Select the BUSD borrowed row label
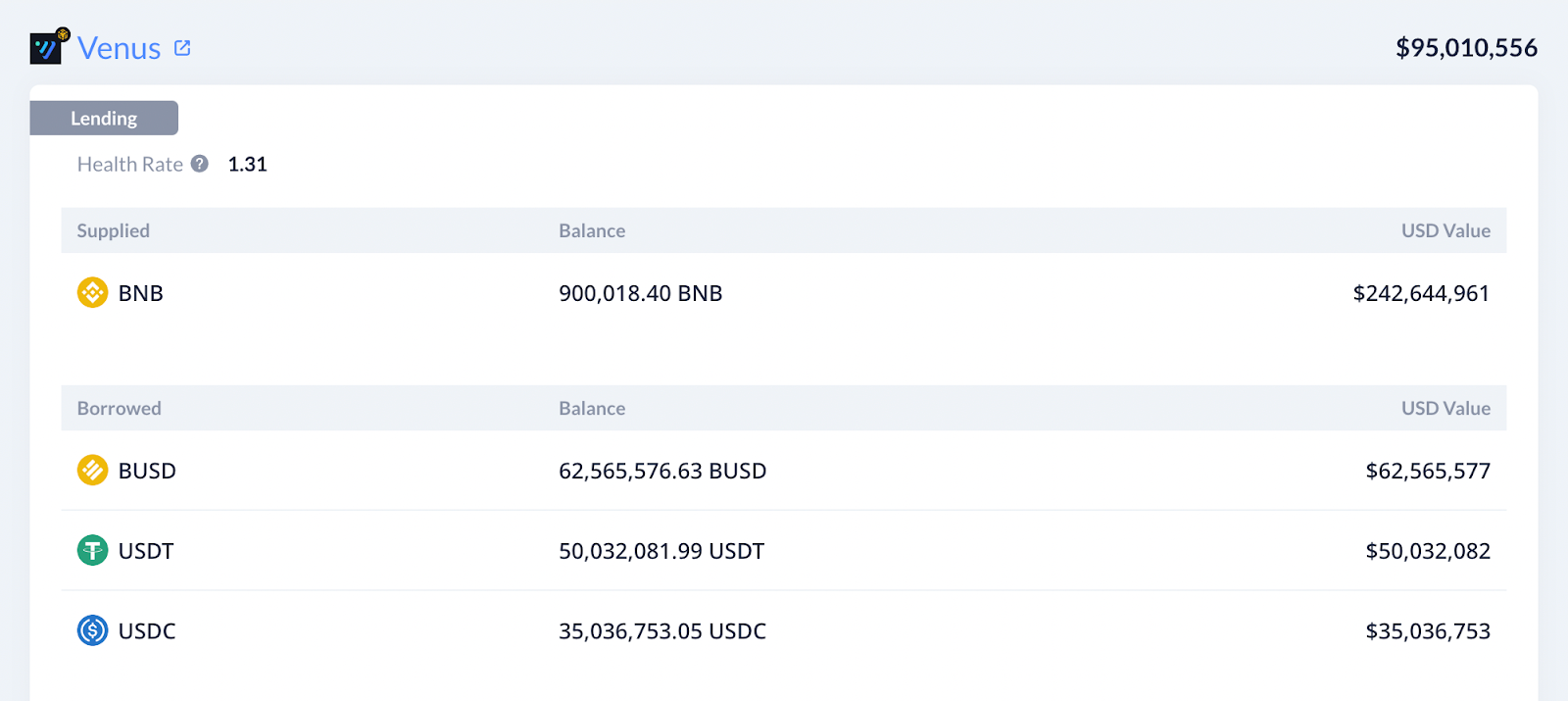 147,471
